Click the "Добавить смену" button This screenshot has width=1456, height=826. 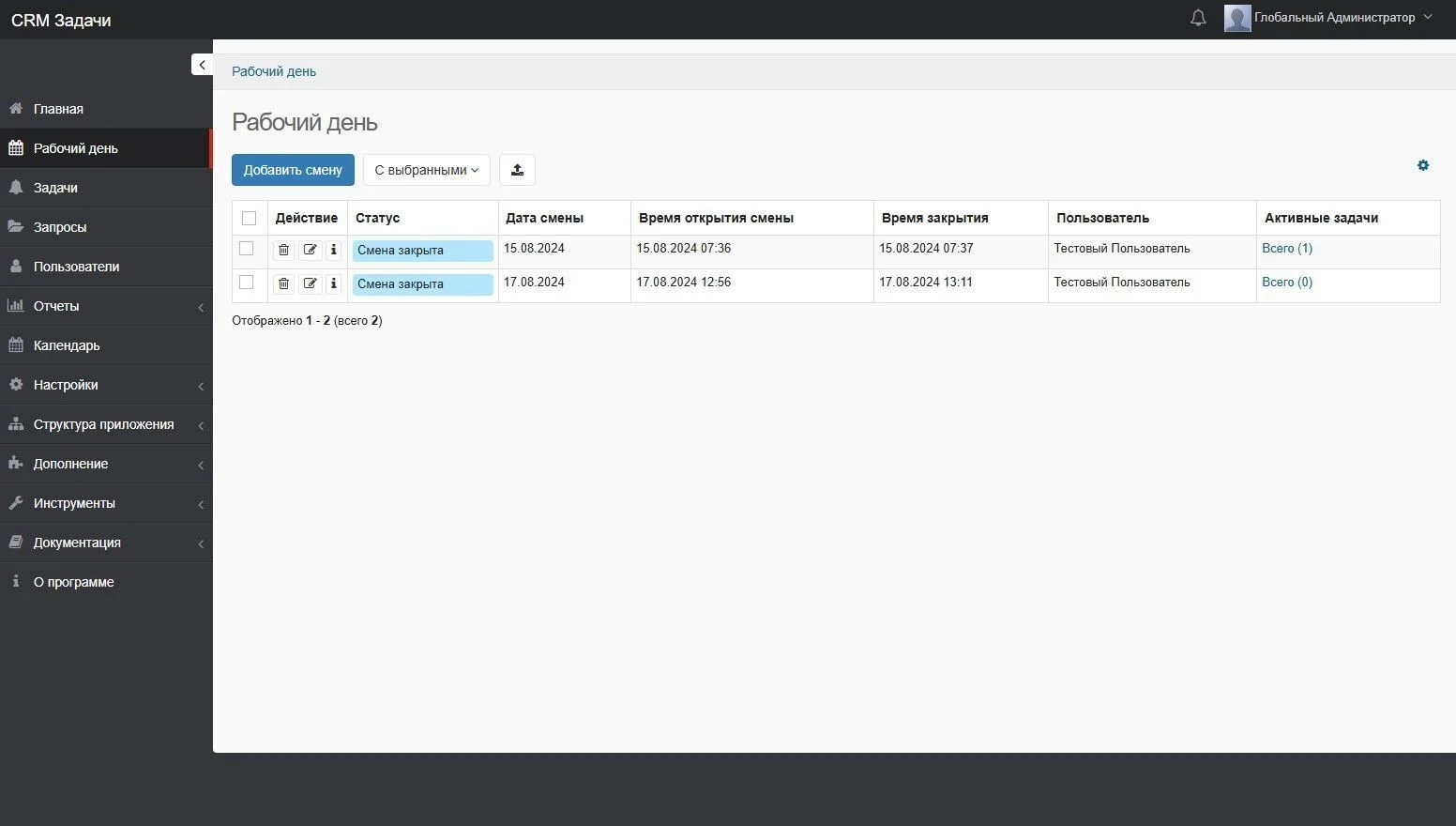click(x=293, y=170)
